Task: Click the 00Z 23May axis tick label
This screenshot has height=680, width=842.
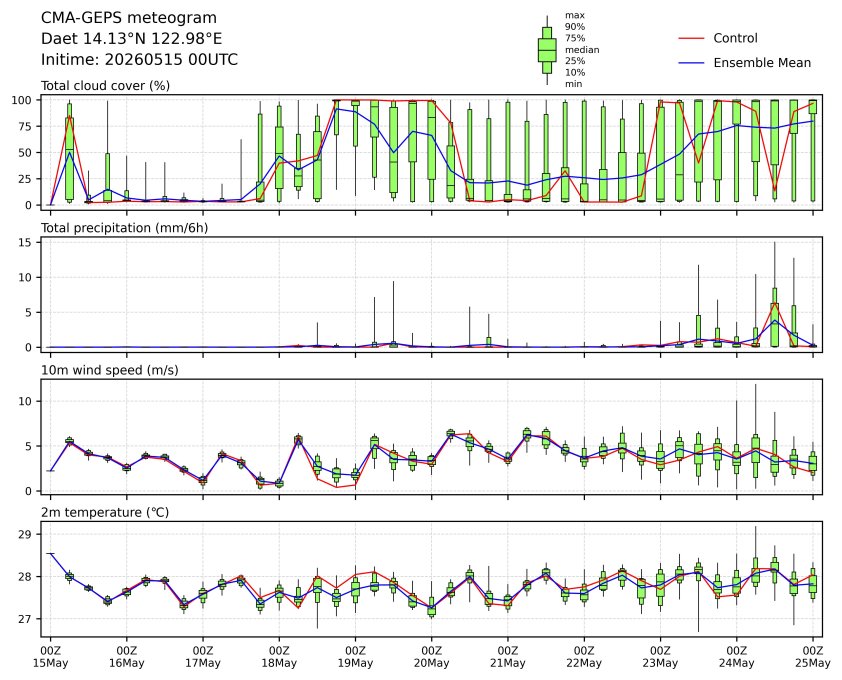Action: click(x=660, y=657)
